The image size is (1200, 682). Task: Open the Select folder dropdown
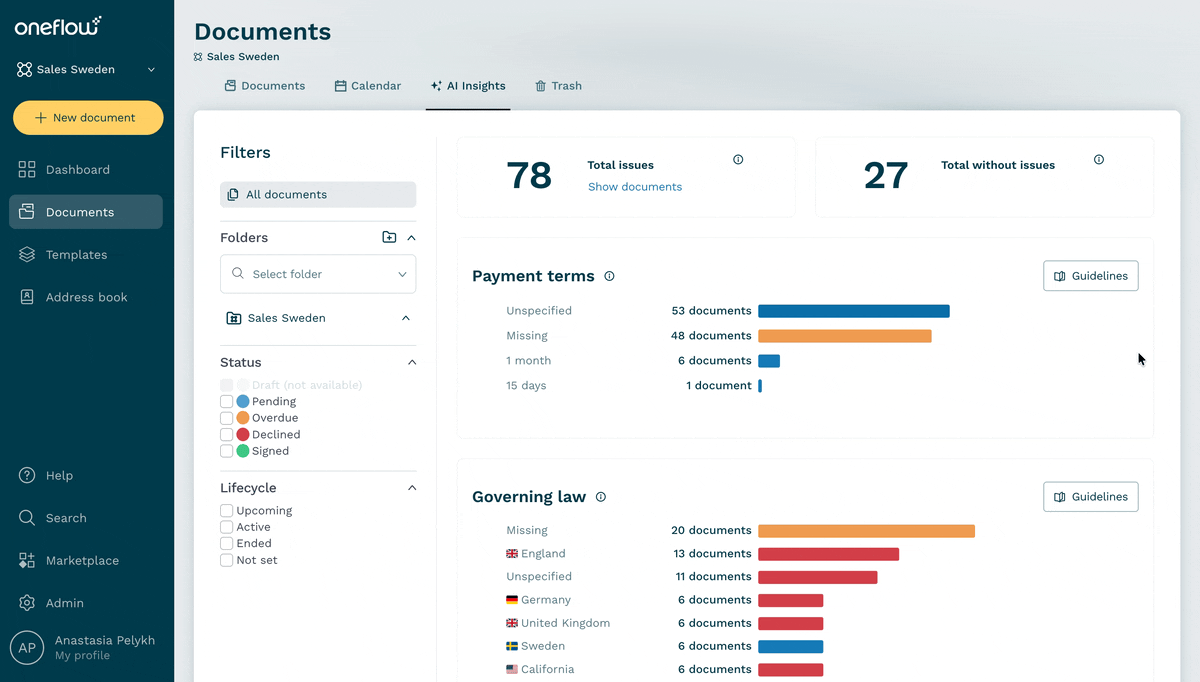(x=318, y=274)
